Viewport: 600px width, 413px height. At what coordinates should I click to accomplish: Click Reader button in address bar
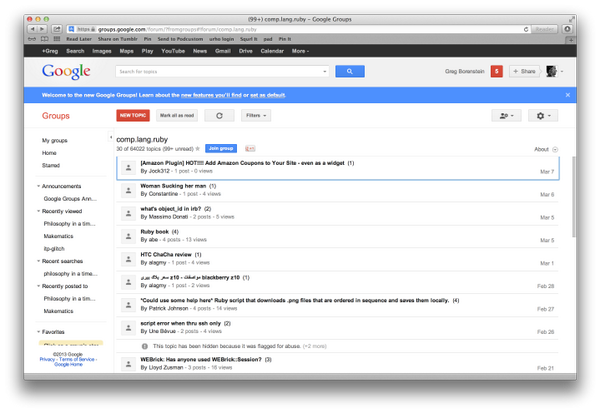[545, 29]
